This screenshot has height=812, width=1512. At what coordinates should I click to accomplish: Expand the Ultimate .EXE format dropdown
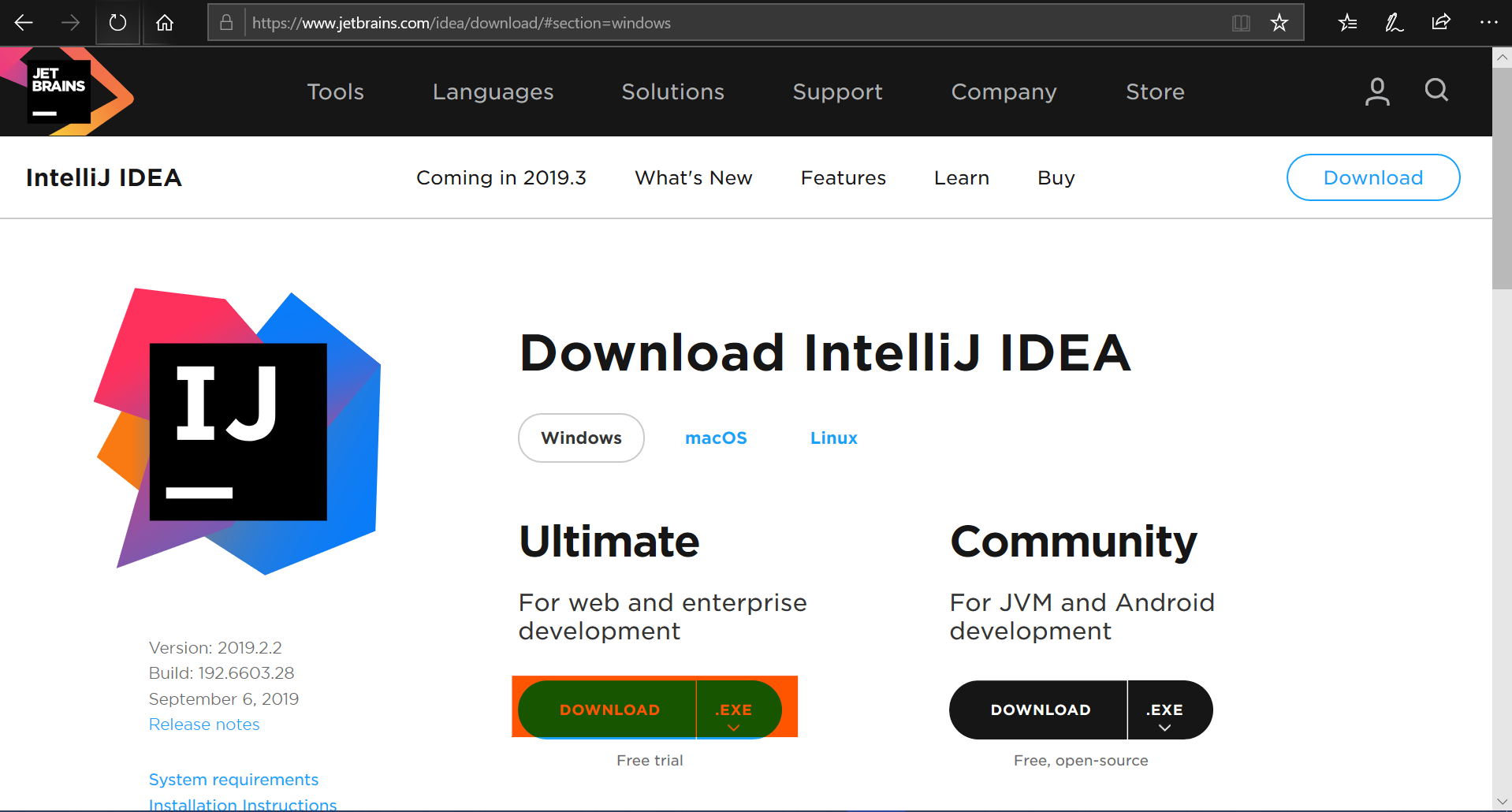tap(738, 710)
